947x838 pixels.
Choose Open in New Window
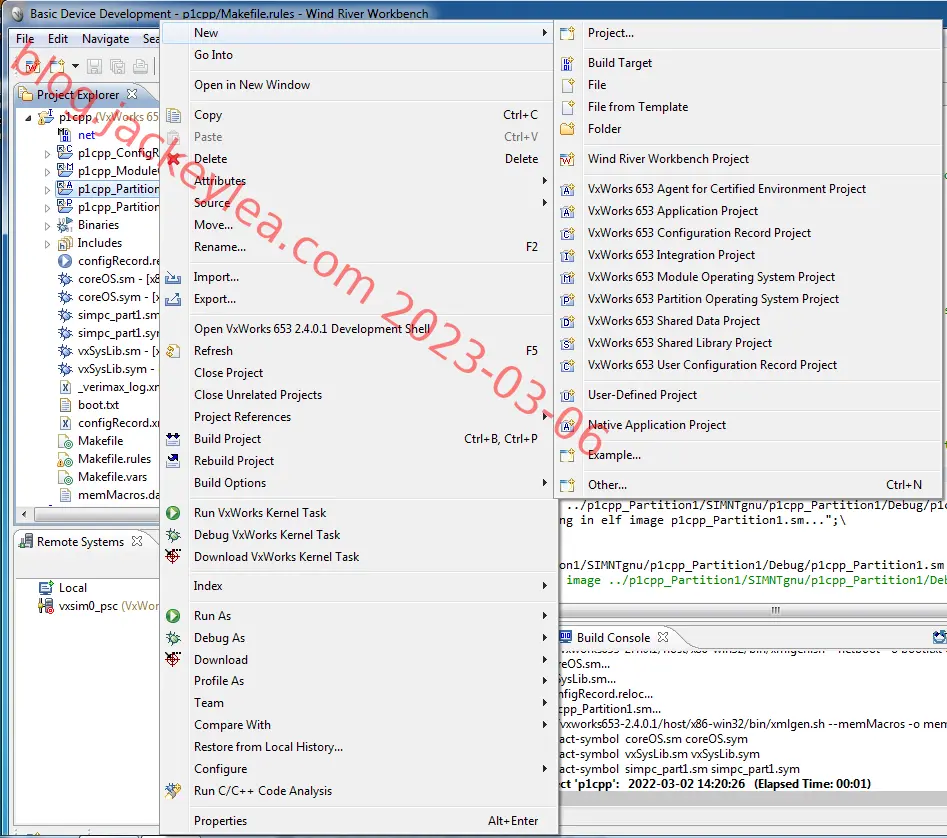coord(370,85)
